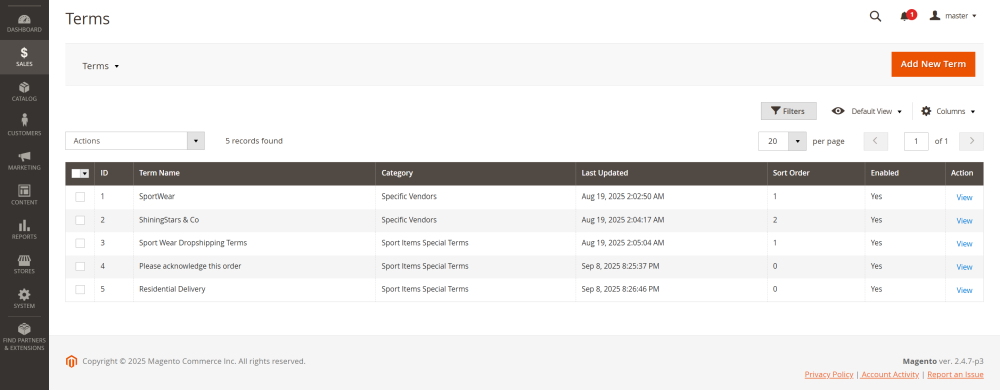Sort by Category column header

click(x=475, y=173)
